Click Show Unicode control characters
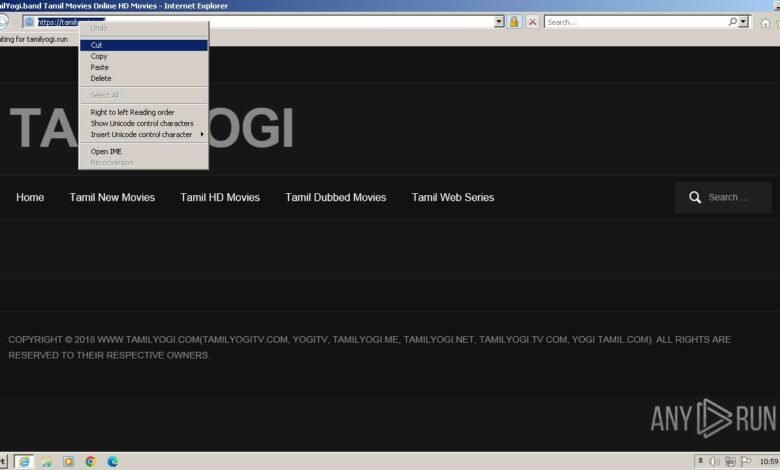 pos(144,123)
